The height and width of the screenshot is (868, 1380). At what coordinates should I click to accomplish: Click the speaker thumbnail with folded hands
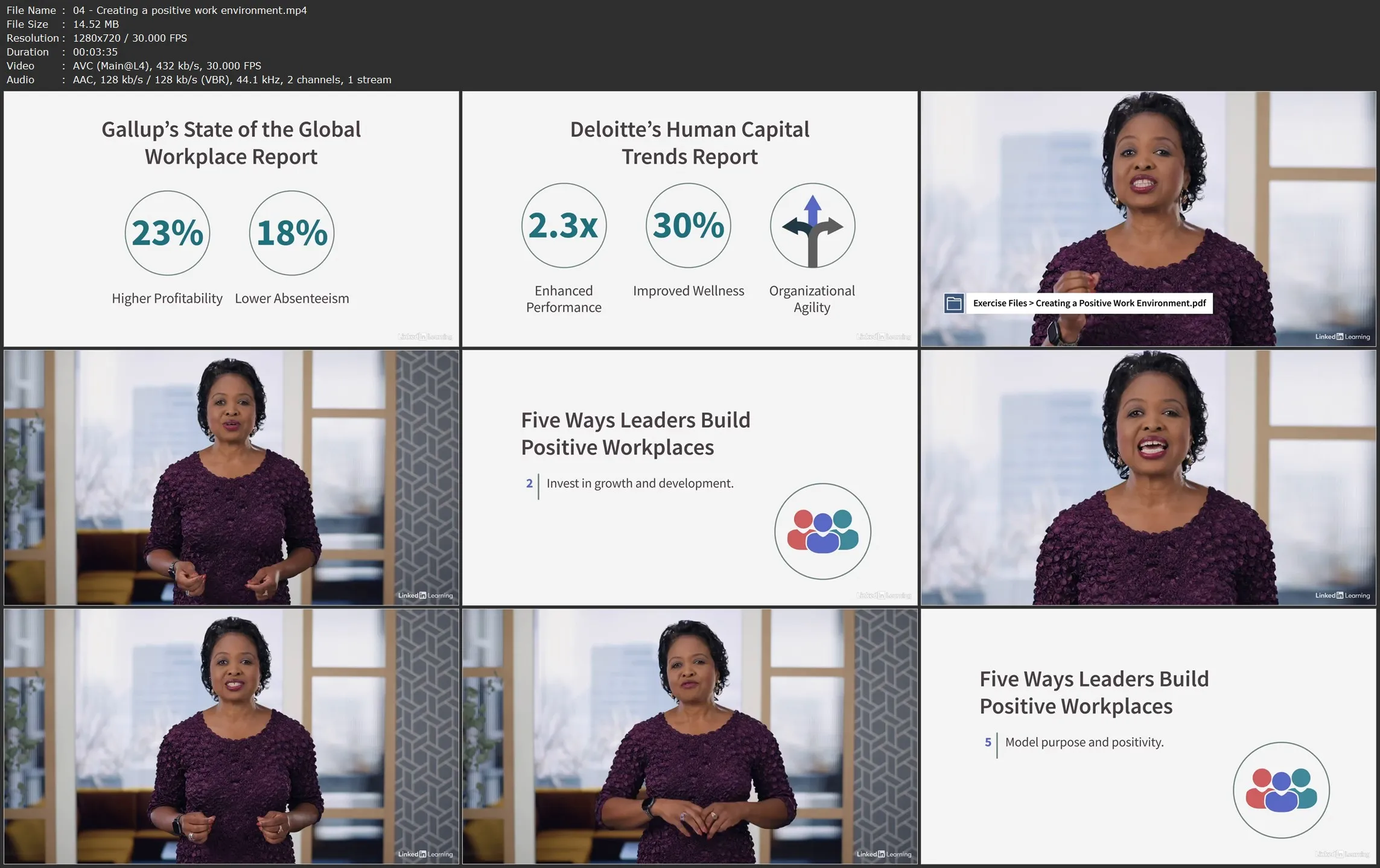(x=690, y=736)
